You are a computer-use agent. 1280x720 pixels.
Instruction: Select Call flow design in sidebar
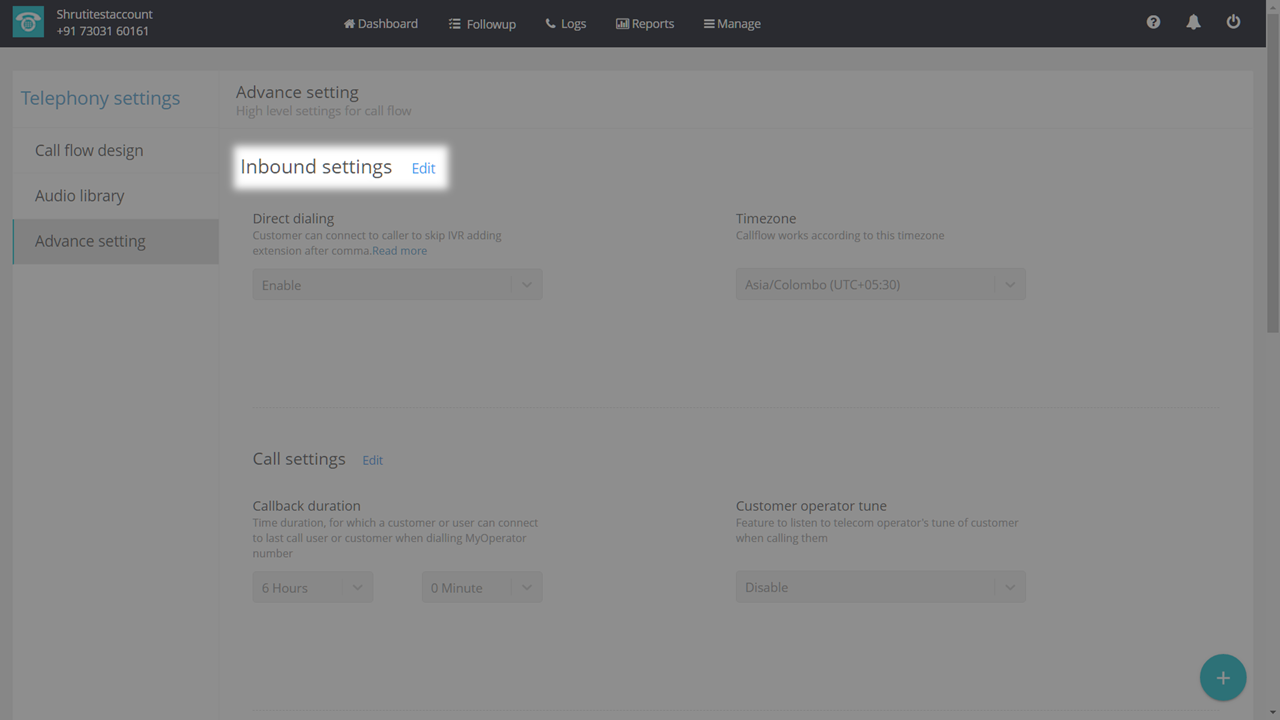point(89,150)
